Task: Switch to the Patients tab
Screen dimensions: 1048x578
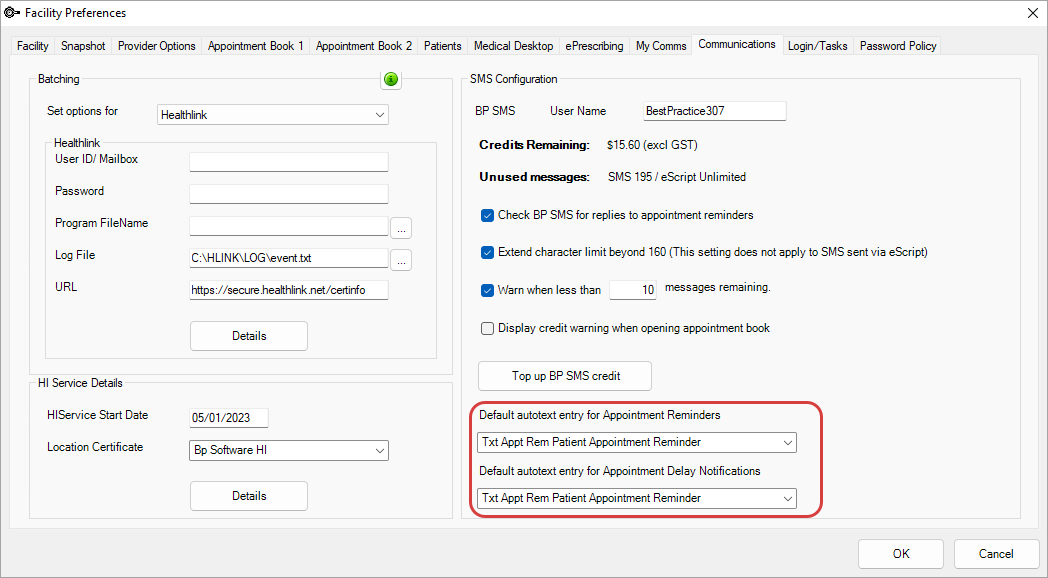Action: click(442, 46)
